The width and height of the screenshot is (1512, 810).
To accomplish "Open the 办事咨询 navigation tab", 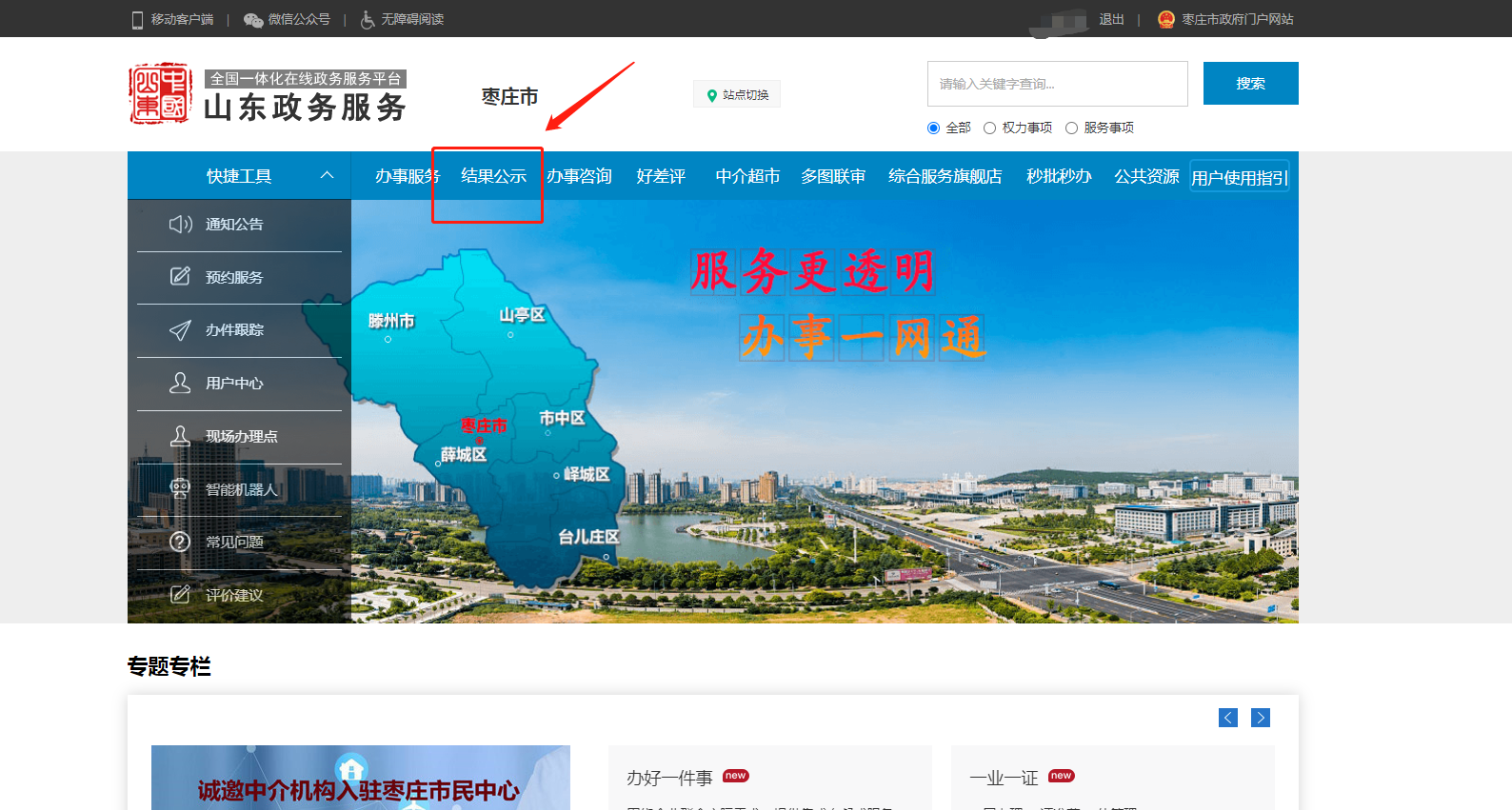I will [579, 176].
